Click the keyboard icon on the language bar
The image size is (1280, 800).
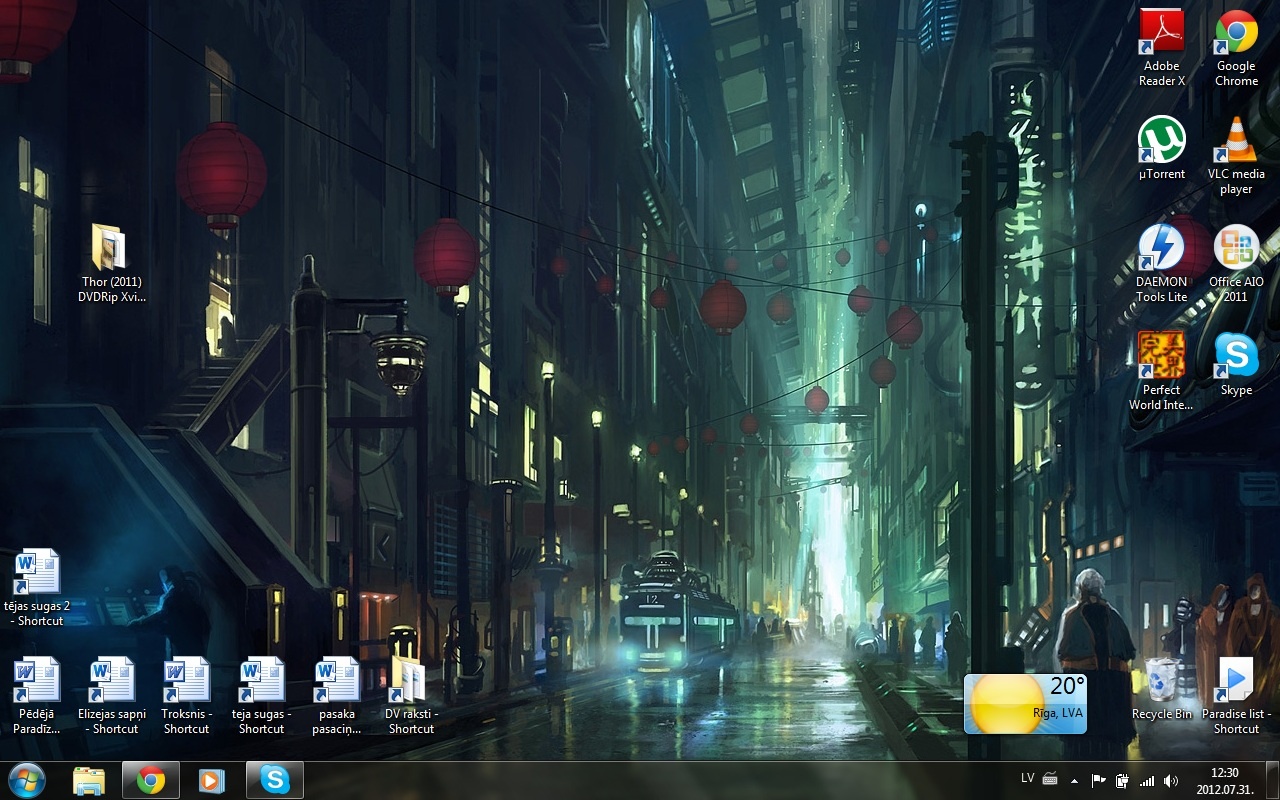pos(1050,779)
